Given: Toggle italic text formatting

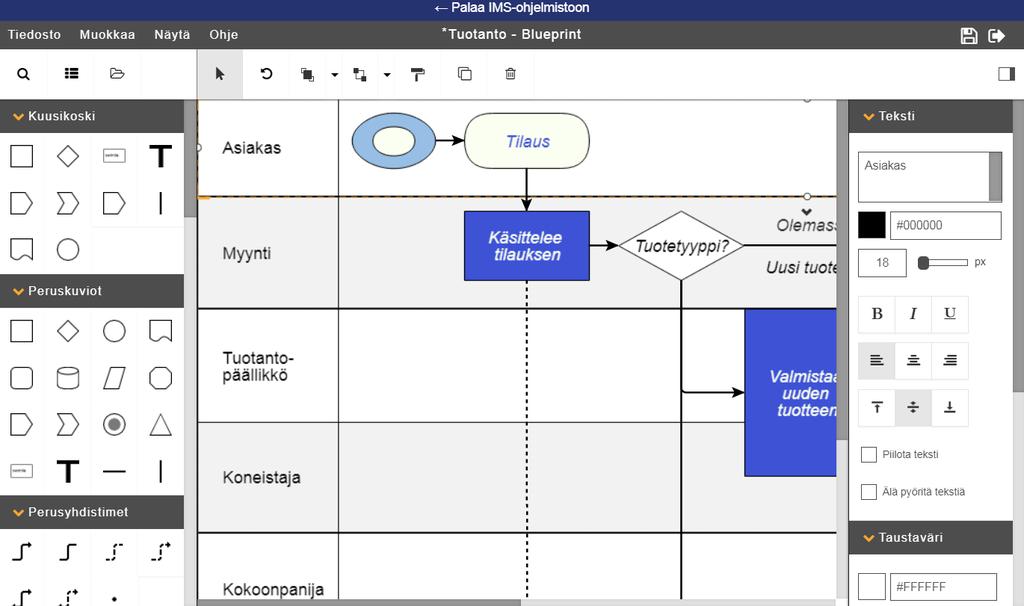Looking at the screenshot, I should coord(913,314).
